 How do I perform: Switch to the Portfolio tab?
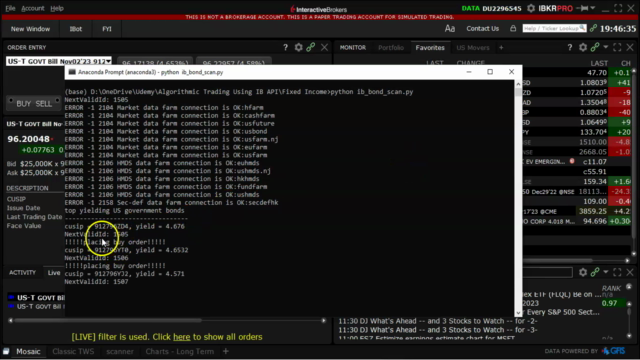point(391,48)
